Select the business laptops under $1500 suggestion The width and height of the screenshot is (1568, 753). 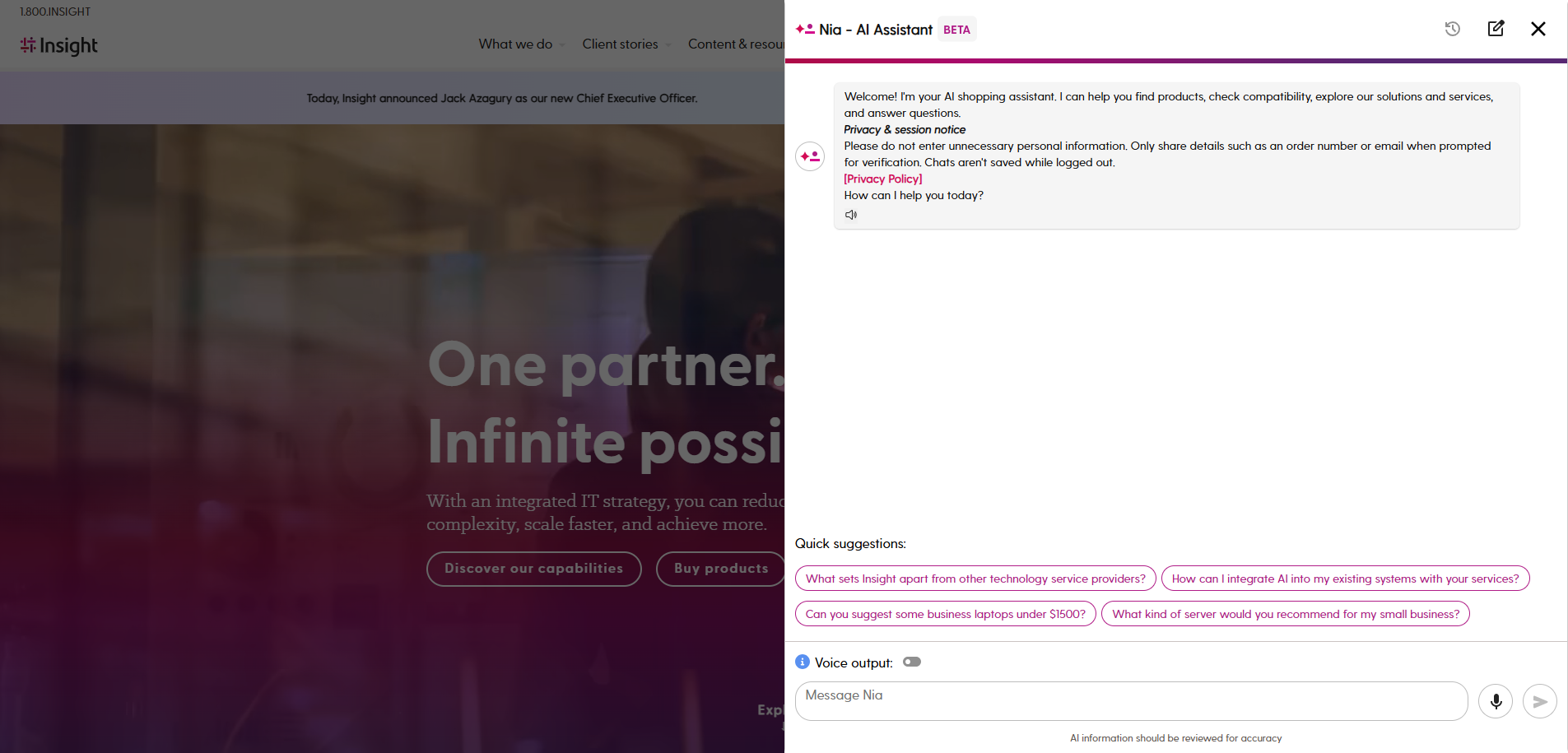coord(945,614)
